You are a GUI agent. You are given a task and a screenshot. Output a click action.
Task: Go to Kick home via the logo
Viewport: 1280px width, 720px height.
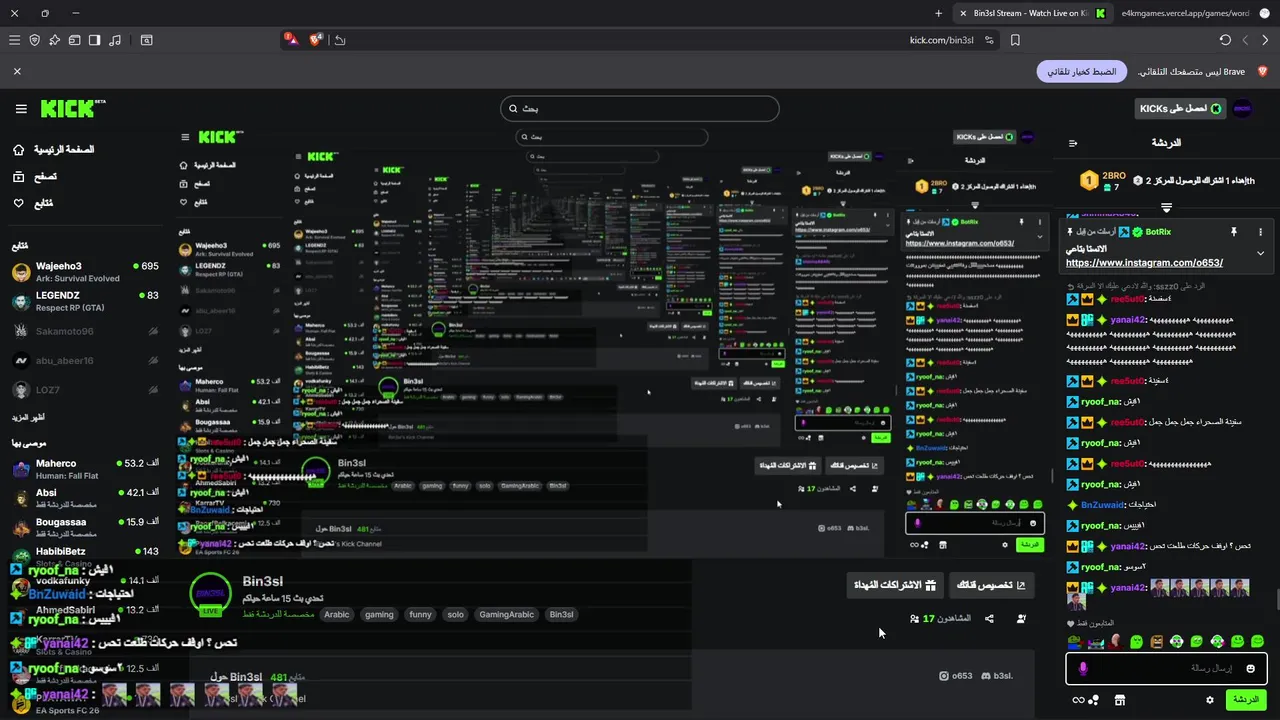73,108
